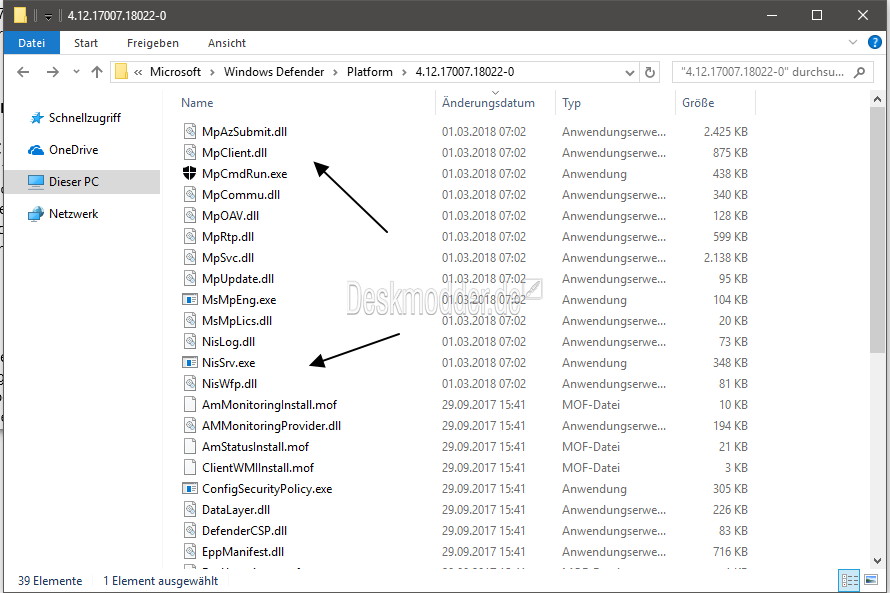
Task: Select Schnellzugriff in navigation pane
Action: coord(85,117)
